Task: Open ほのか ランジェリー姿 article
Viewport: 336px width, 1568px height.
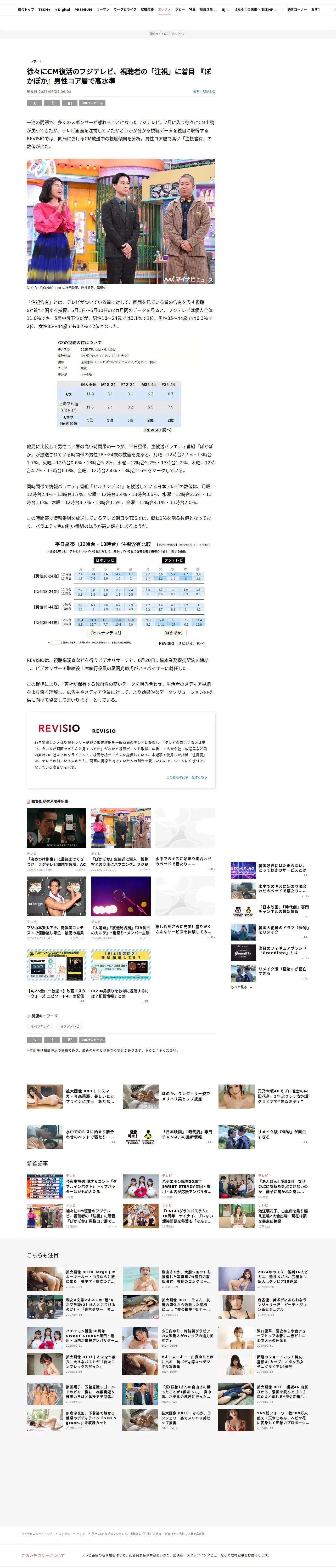Action: (168, 1096)
